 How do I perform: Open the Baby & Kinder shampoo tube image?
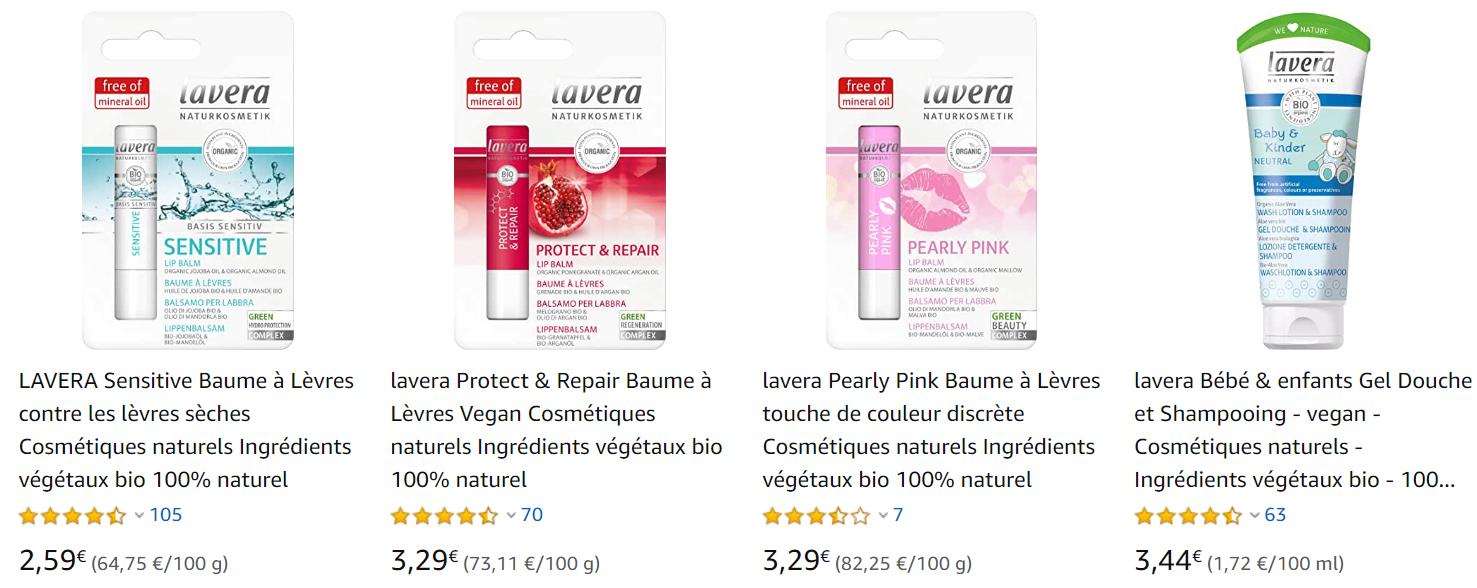tap(1304, 181)
